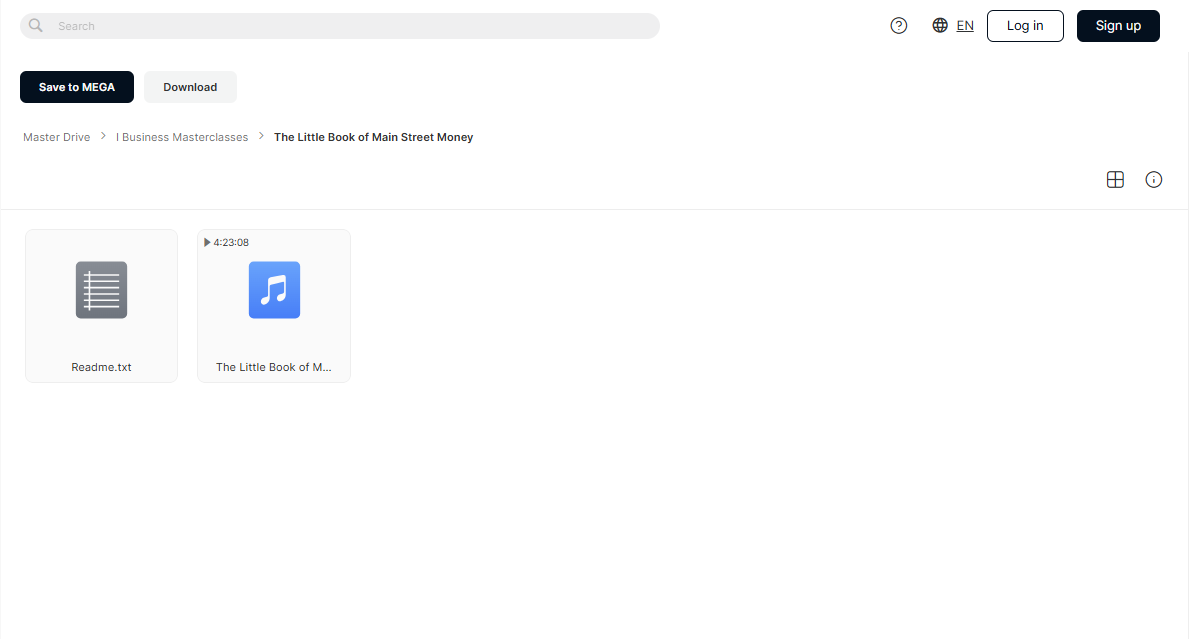Click the Search input field
This screenshot has width=1189, height=639.
pos(340,26)
